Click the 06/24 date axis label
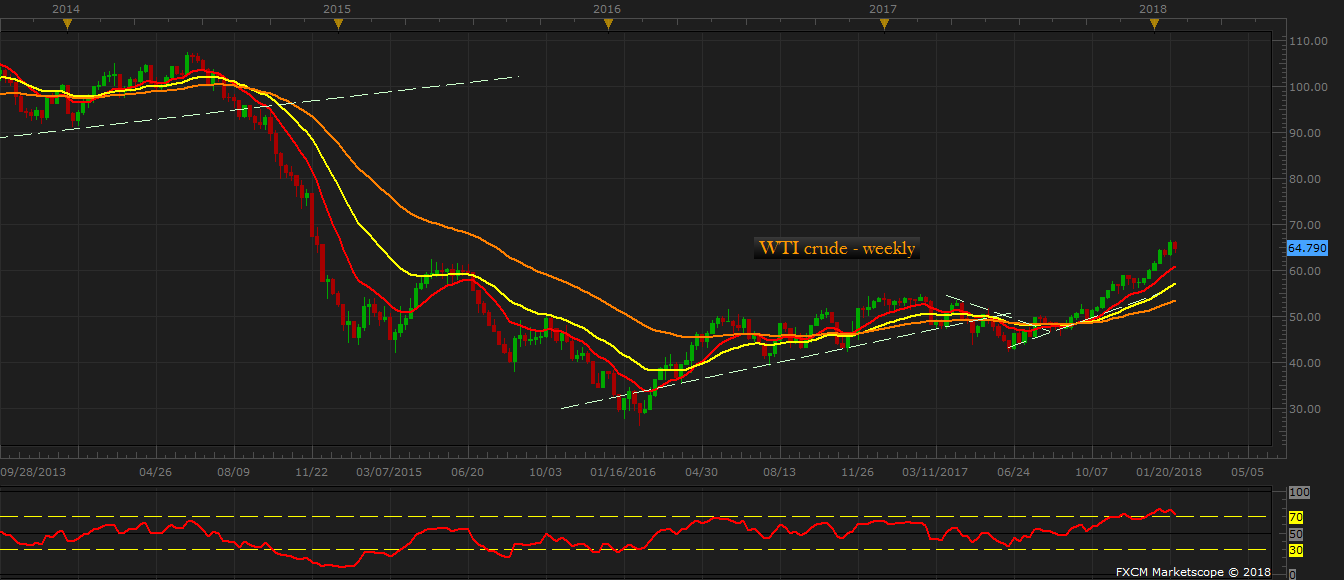 point(1014,471)
